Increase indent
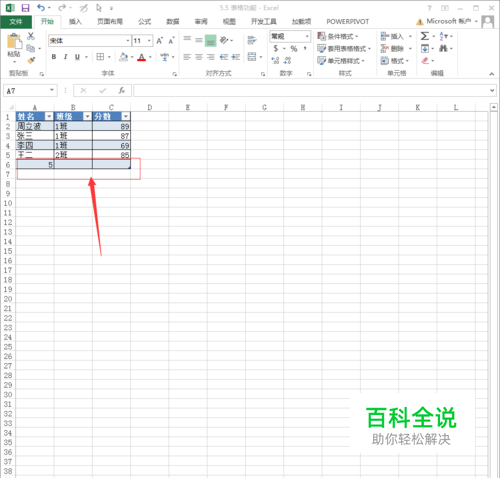Viewport: 500px width, 478px height. point(236,57)
